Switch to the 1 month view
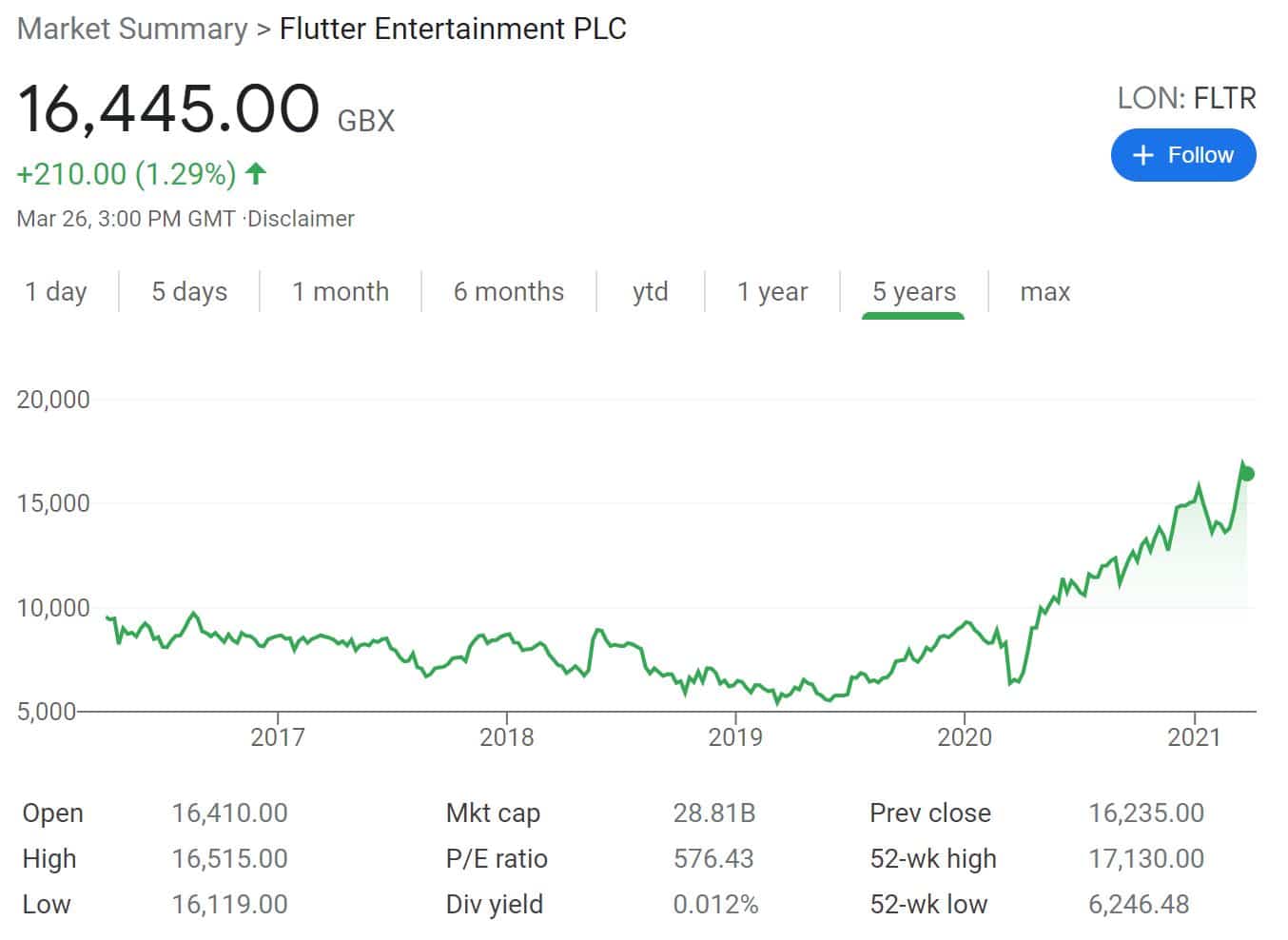Image resolution: width=1288 pixels, height=940 pixels. tap(341, 292)
